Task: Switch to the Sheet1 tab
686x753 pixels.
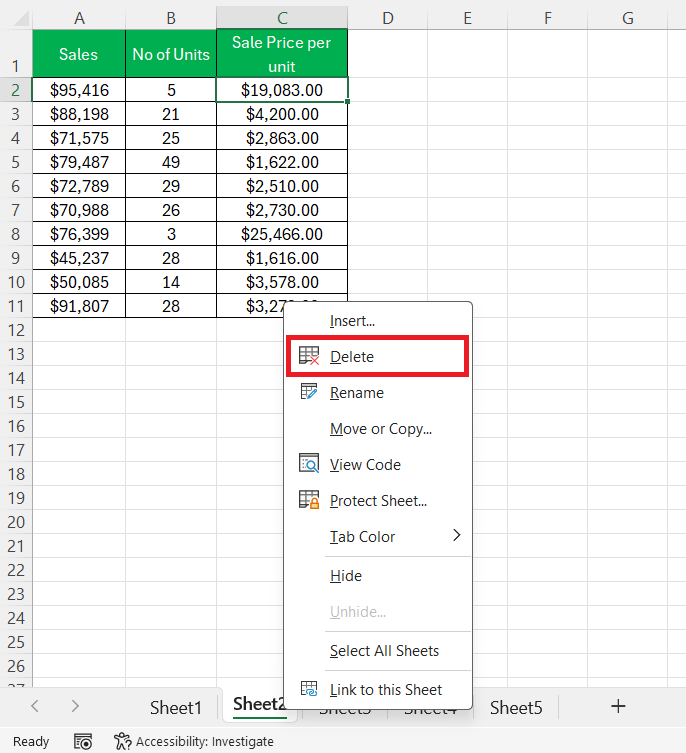Action: click(x=175, y=707)
